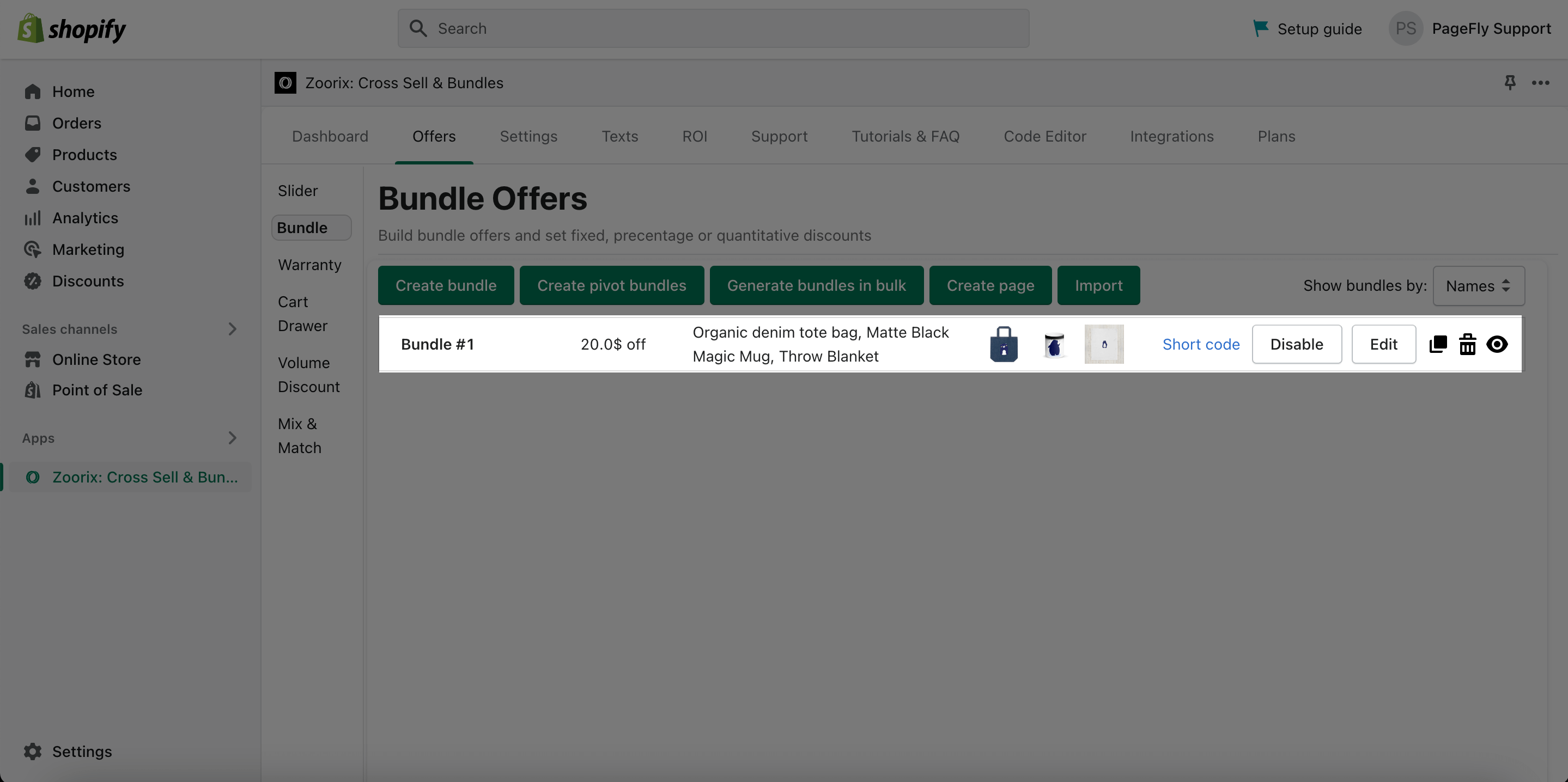Select the Offers tab
1568x782 pixels.
click(434, 136)
